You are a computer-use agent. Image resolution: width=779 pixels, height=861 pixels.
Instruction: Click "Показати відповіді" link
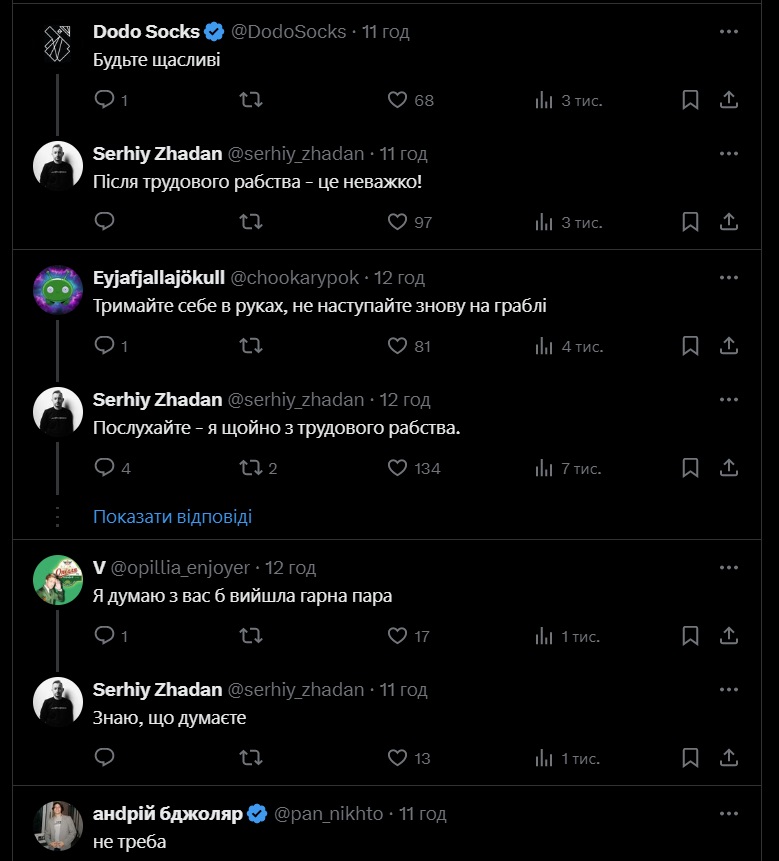[x=172, y=517]
